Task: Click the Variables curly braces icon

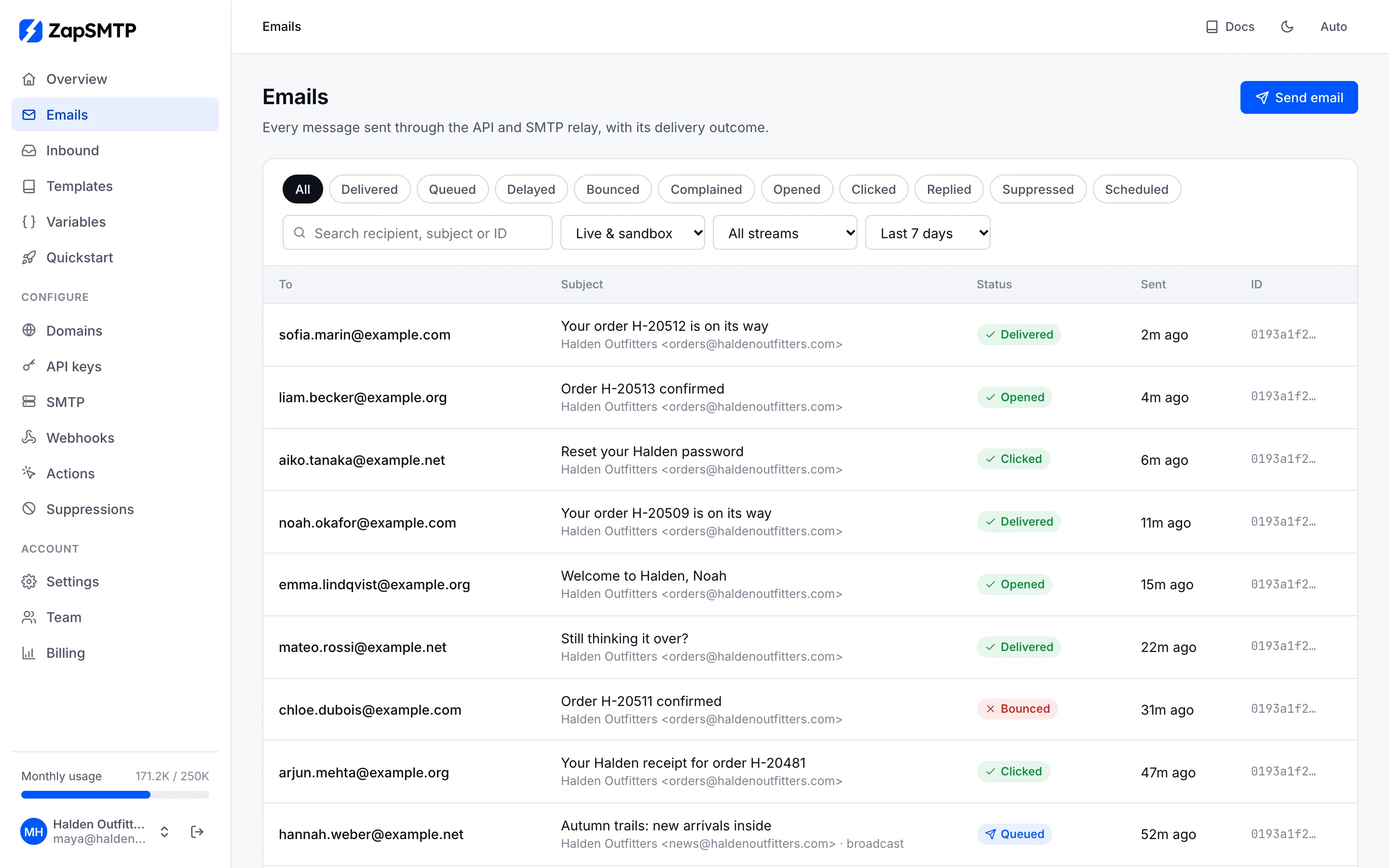Action: pos(29,222)
